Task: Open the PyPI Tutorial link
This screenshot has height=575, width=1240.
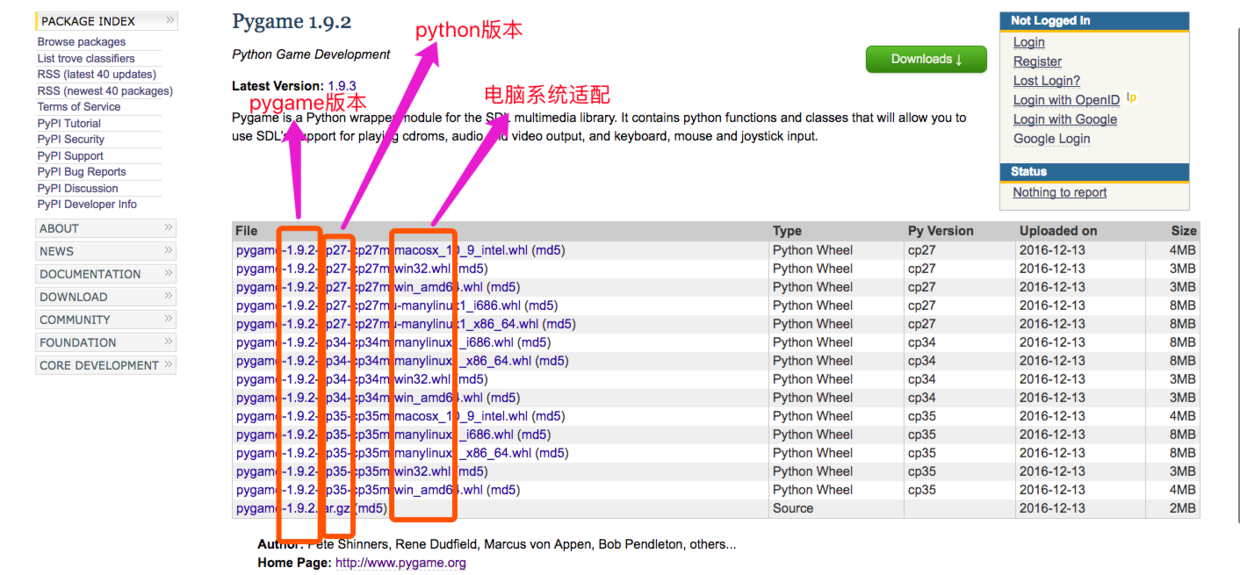Action: [x=69, y=123]
